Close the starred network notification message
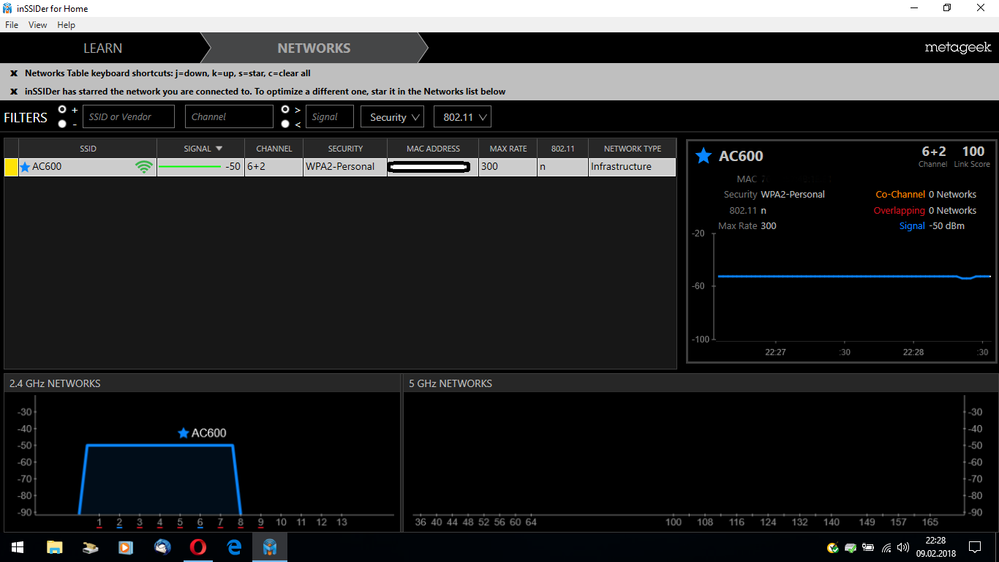999x562 pixels. point(14,91)
